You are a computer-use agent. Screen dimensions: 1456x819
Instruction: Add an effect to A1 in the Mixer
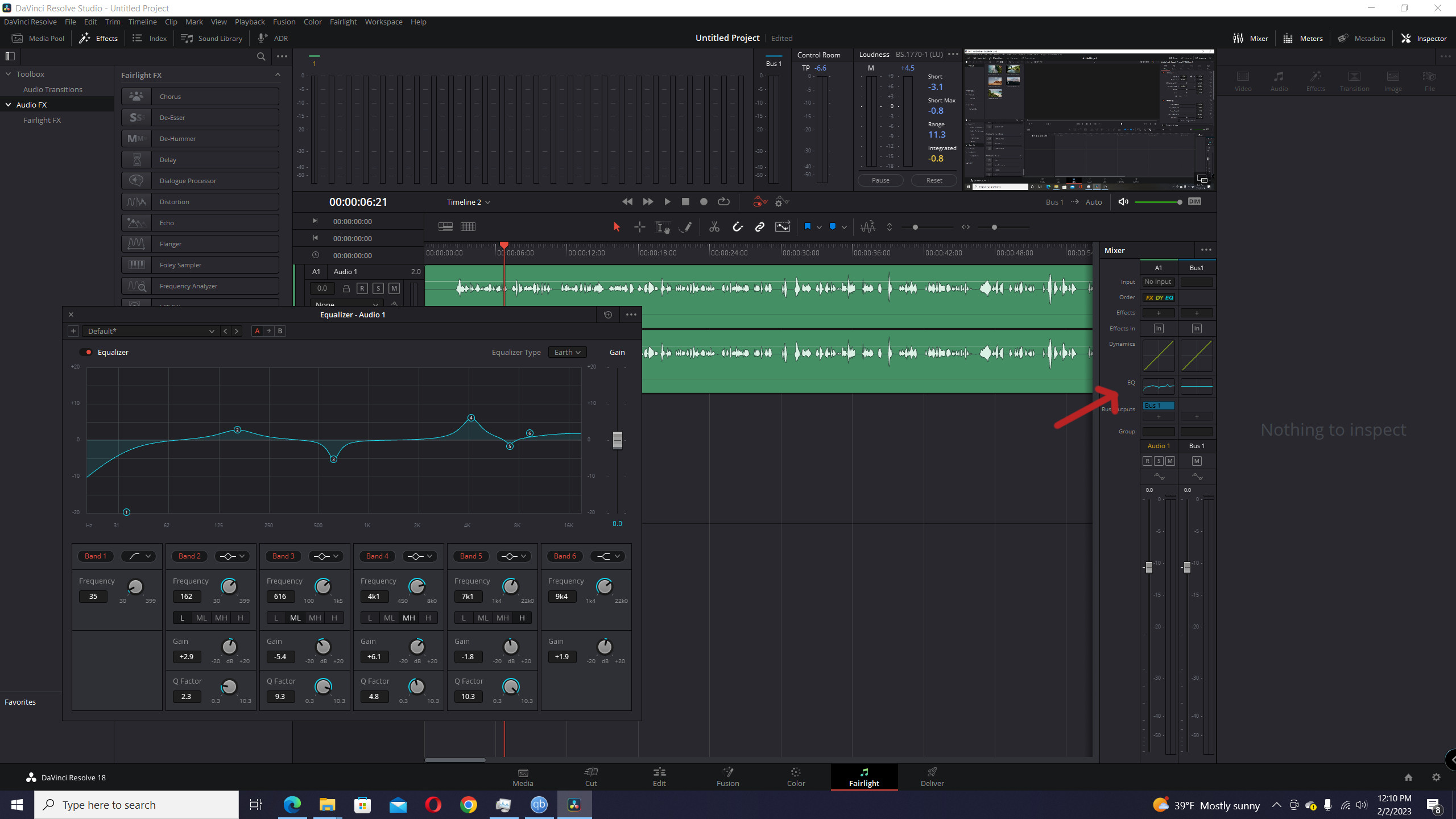click(1159, 313)
